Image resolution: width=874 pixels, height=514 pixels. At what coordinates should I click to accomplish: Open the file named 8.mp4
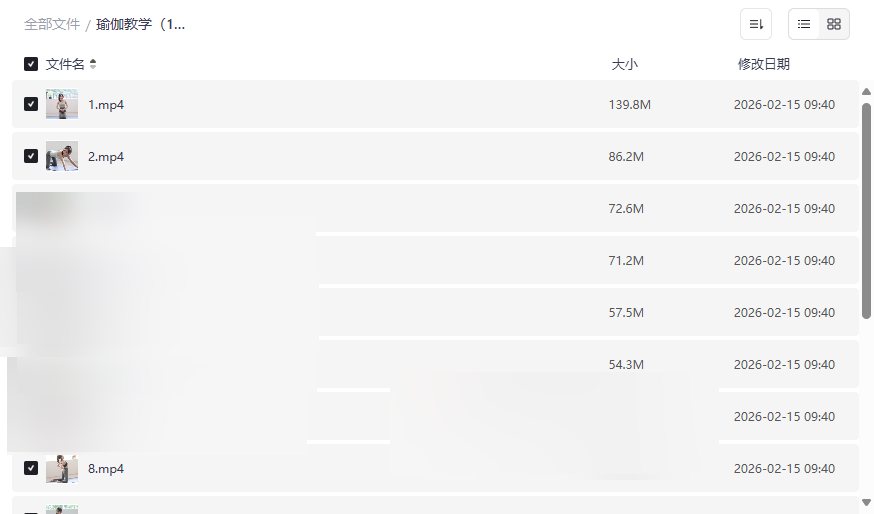(x=106, y=468)
